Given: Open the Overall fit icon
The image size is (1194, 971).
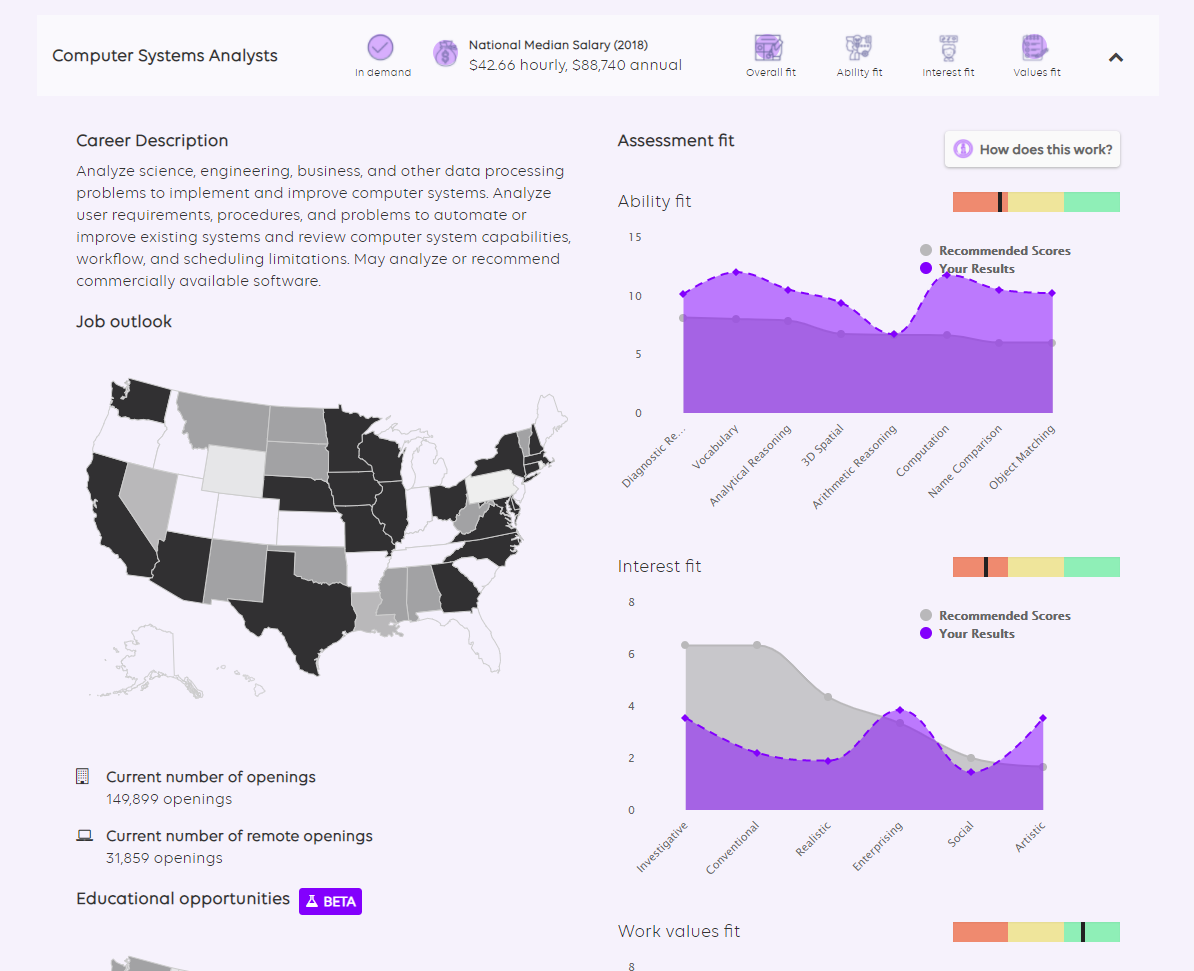Looking at the screenshot, I should [x=770, y=47].
